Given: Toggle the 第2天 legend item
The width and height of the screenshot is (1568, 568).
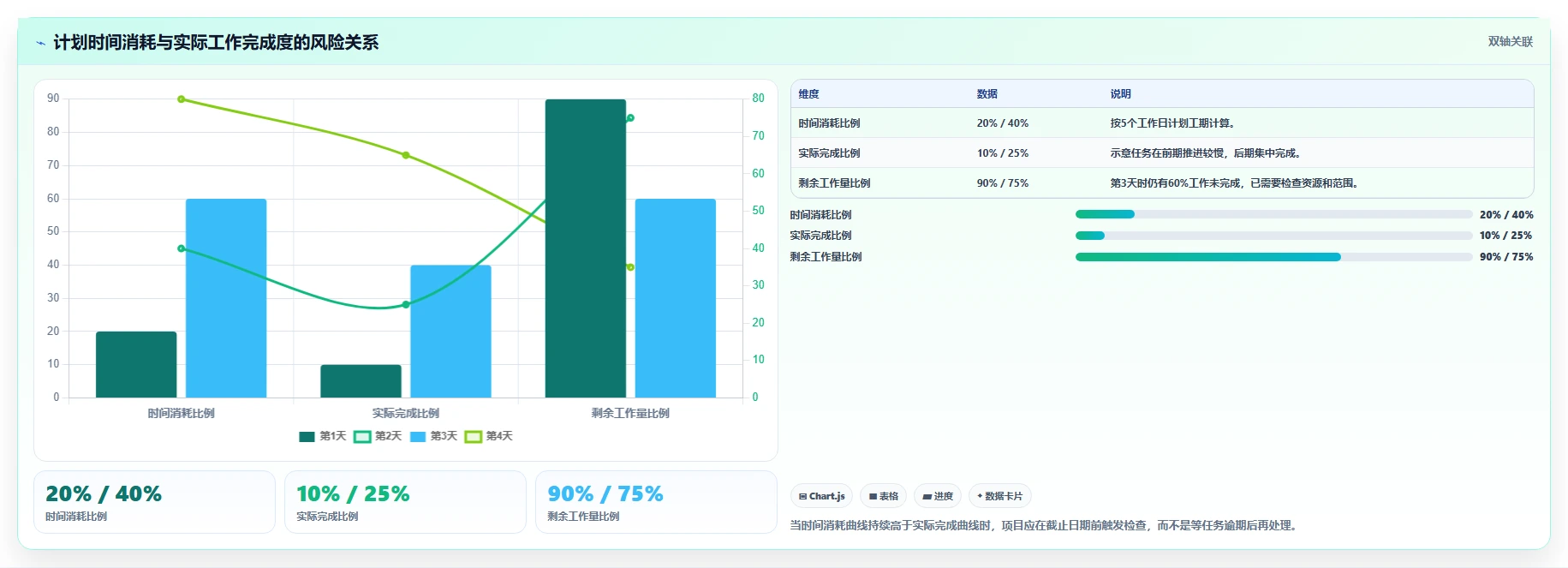Looking at the screenshot, I should pos(378,436).
